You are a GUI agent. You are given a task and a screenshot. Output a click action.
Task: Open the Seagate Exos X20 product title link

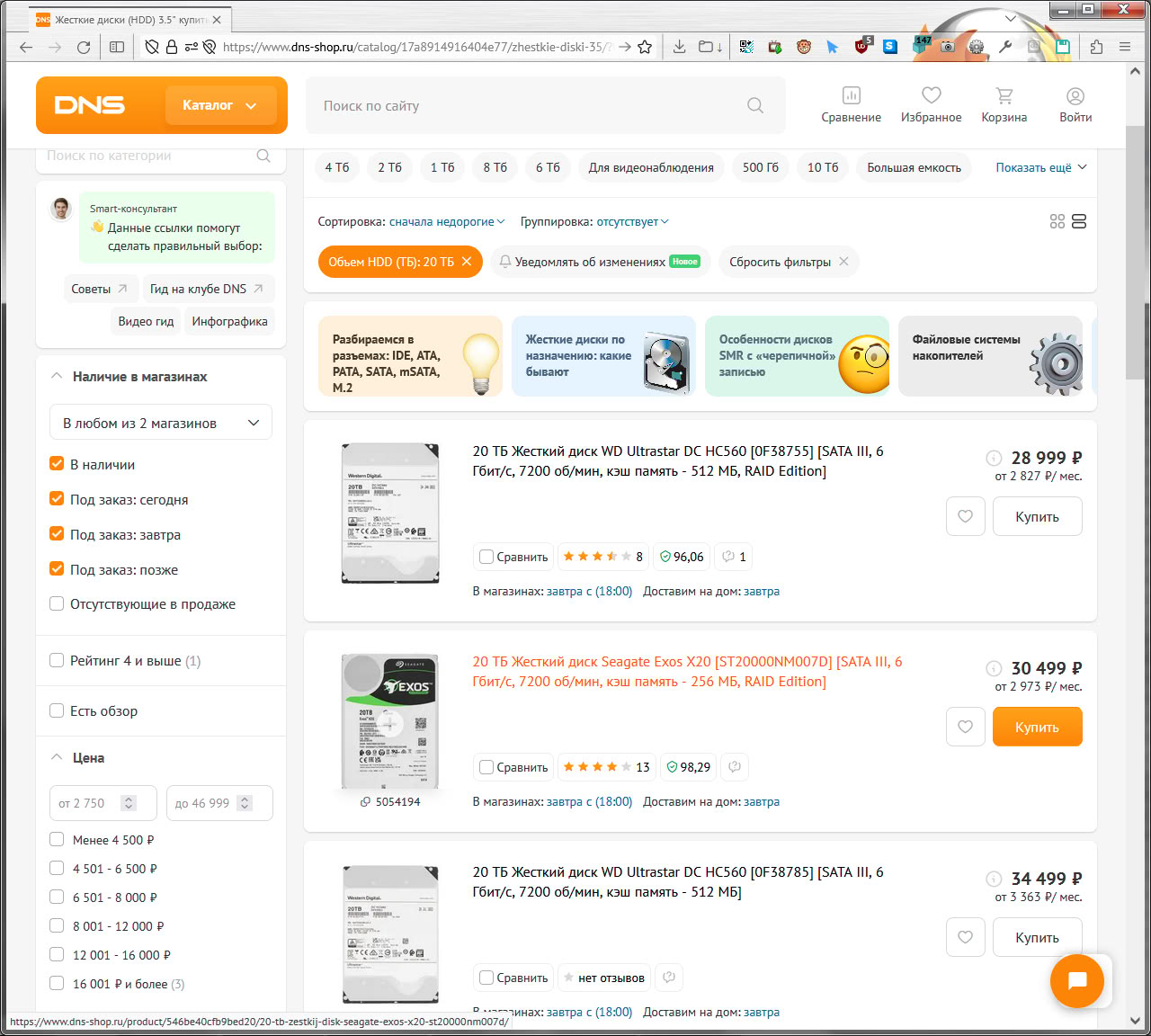pos(687,672)
